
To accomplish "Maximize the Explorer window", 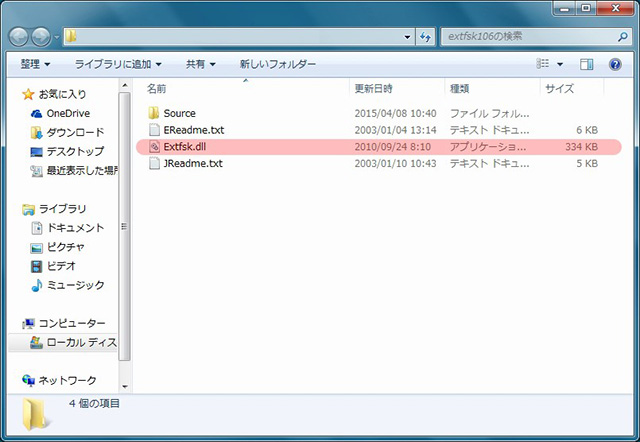I will coord(585,8).
